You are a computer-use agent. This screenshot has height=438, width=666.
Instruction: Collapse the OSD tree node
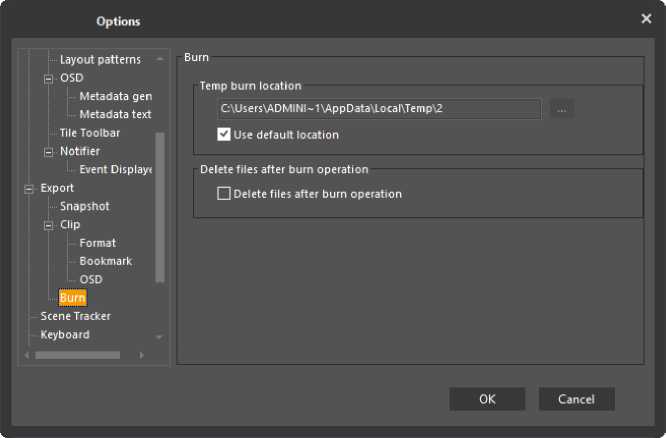click(48, 78)
